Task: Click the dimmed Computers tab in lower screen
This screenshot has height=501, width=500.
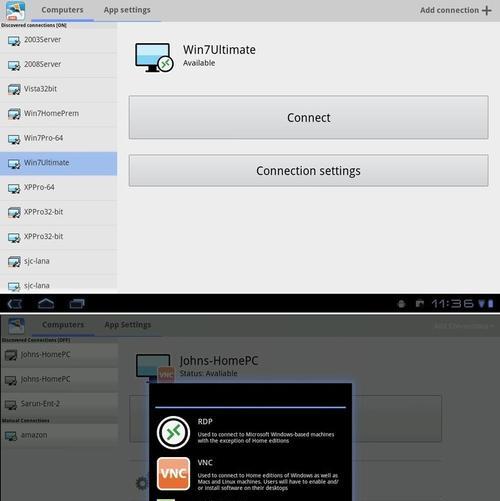Action: pyautogui.click(x=63, y=325)
